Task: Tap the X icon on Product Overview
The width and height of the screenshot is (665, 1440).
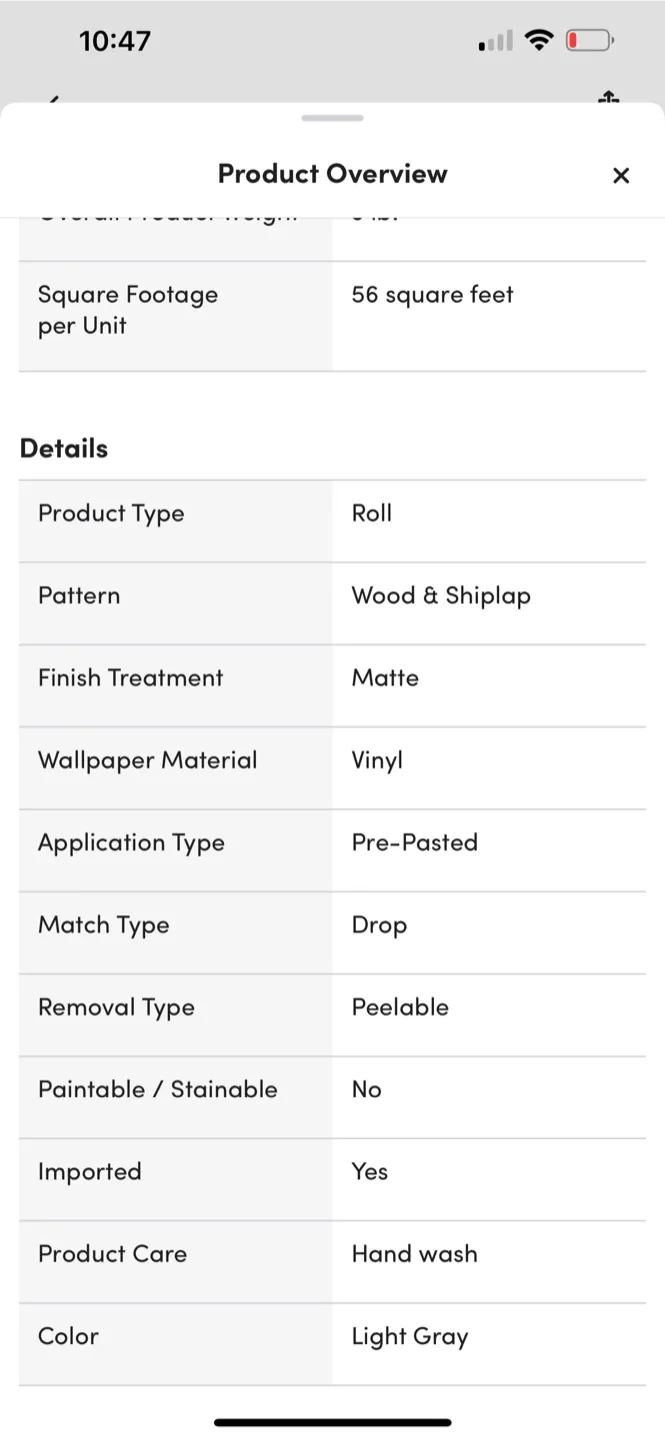Action: [x=621, y=175]
